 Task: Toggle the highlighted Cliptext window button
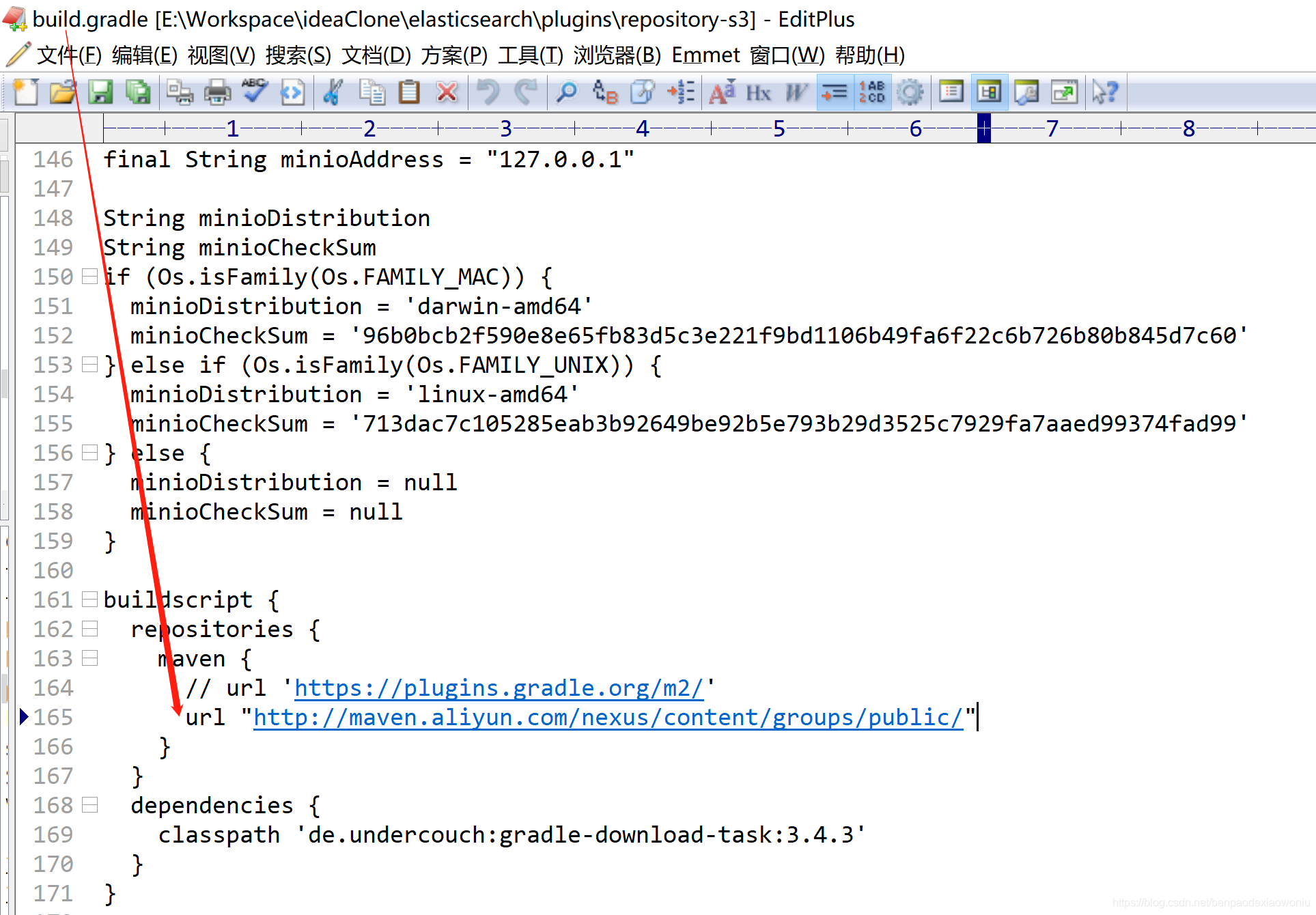[x=989, y=92]
